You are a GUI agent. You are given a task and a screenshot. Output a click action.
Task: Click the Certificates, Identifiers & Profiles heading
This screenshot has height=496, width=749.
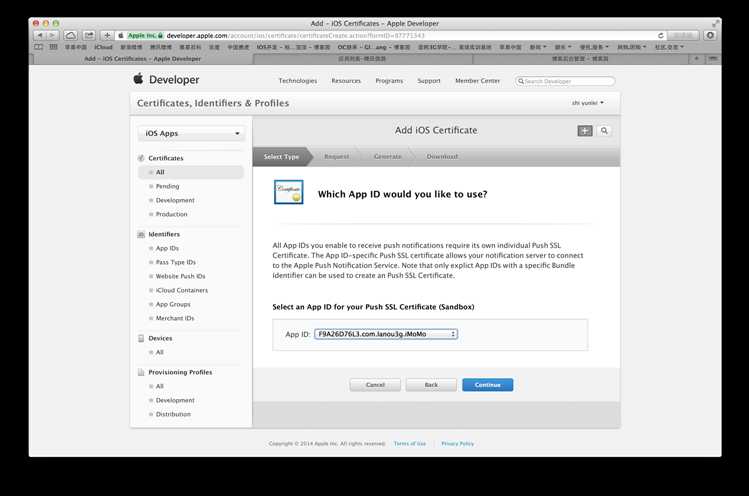tap(213, 103)
